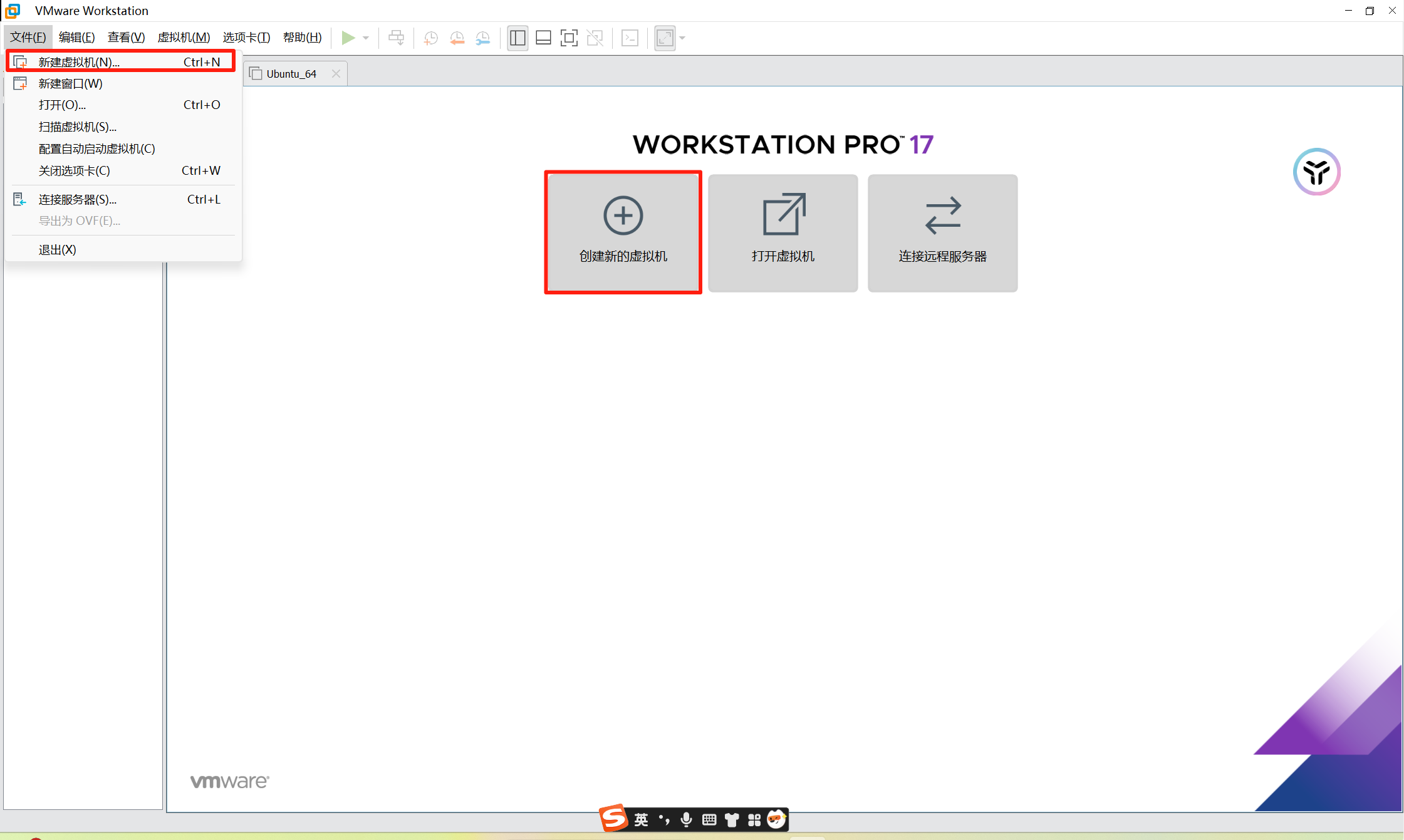This screenshot has height=840, width=1404.
Task: Click the 打开虚拟机 tile
Action: [x=783, y=232]
